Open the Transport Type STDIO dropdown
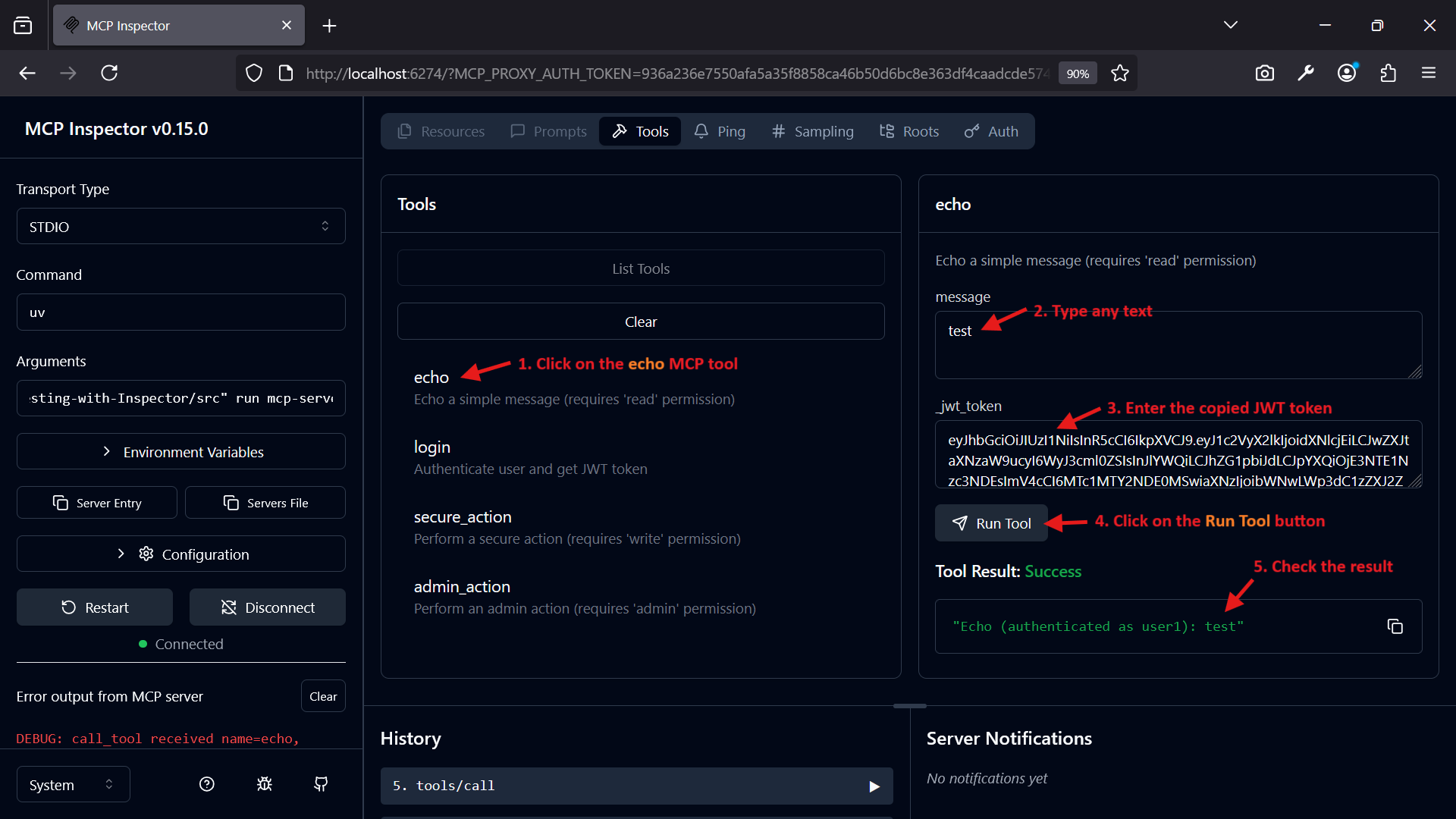This screenshot has width=1456, height=819. point(181,226)
